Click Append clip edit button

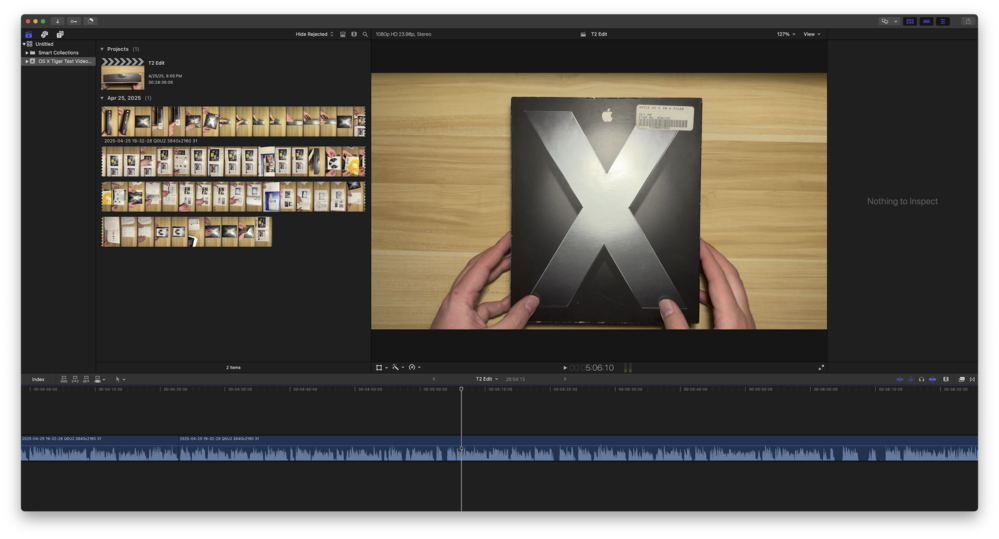(x=87, y=380)
